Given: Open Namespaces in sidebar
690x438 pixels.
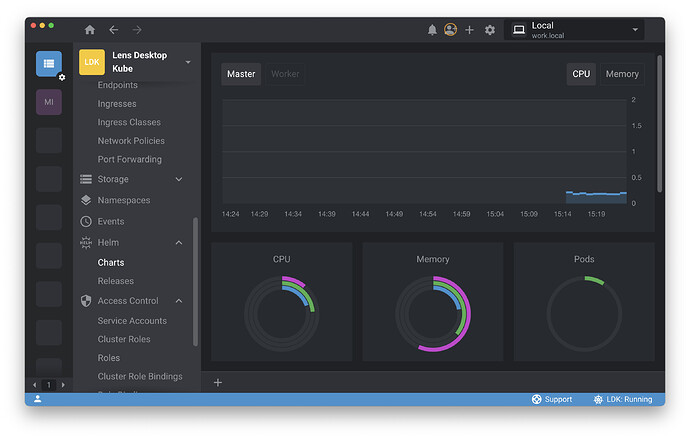Looking at the screenshot, I should 124,200.
